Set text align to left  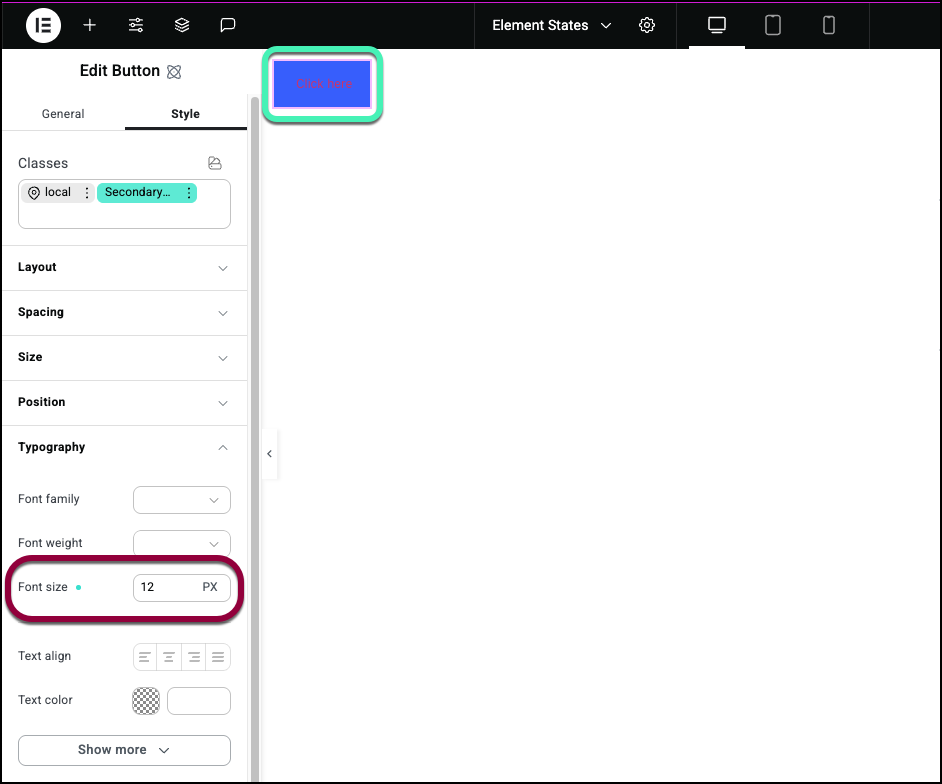[x=146, y=657]
